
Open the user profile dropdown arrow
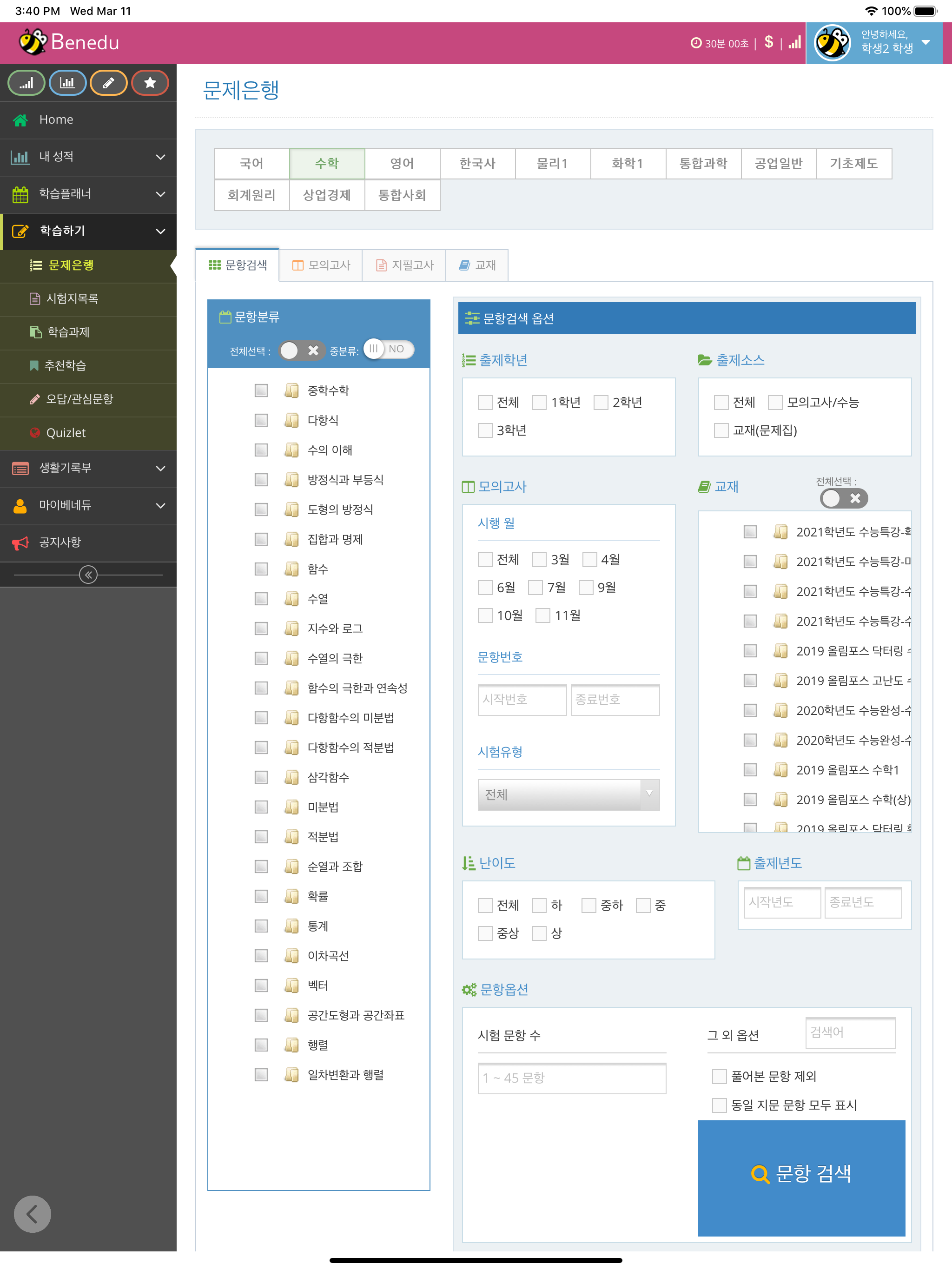point(926,42)
